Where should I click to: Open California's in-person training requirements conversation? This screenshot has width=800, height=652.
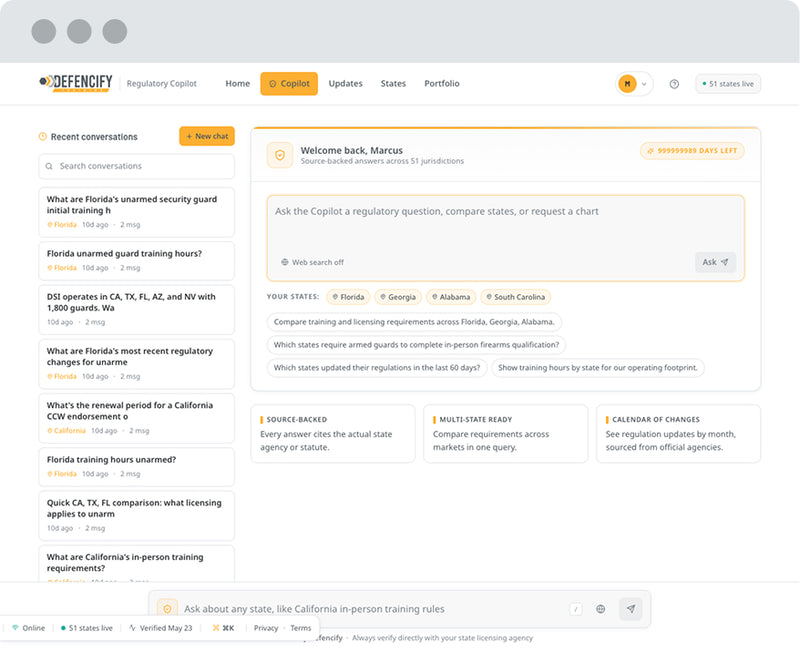137,564
